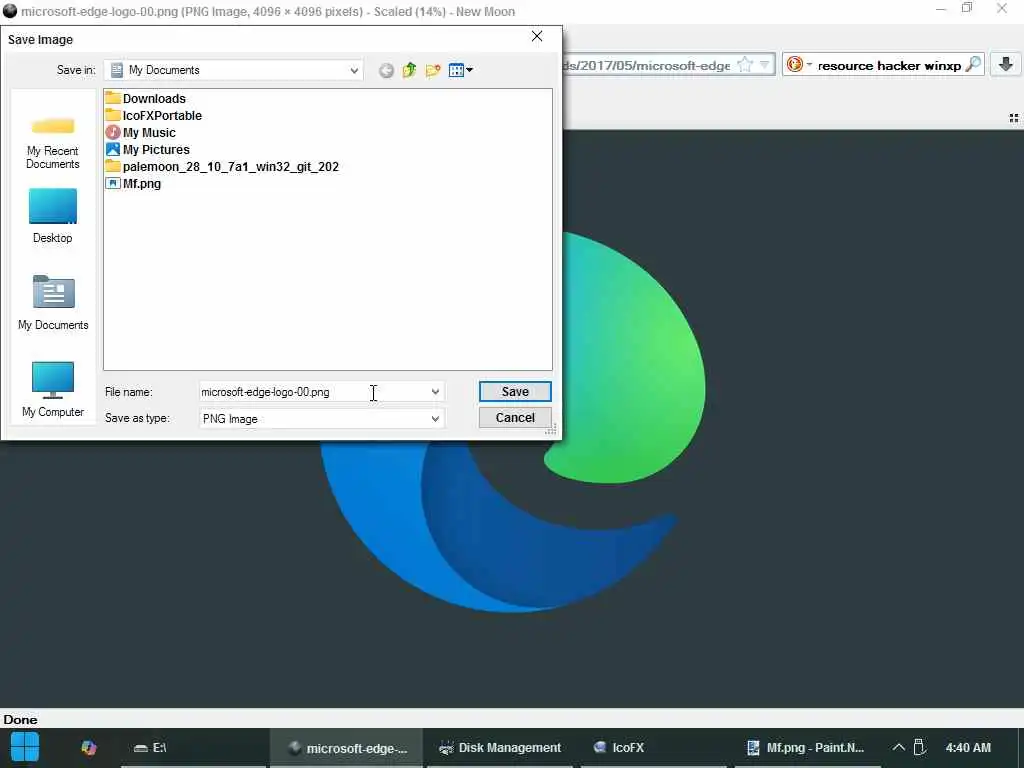1024x768 pixels.
Task: Select My Recent Documents in places bar
Action: [53, 141]
